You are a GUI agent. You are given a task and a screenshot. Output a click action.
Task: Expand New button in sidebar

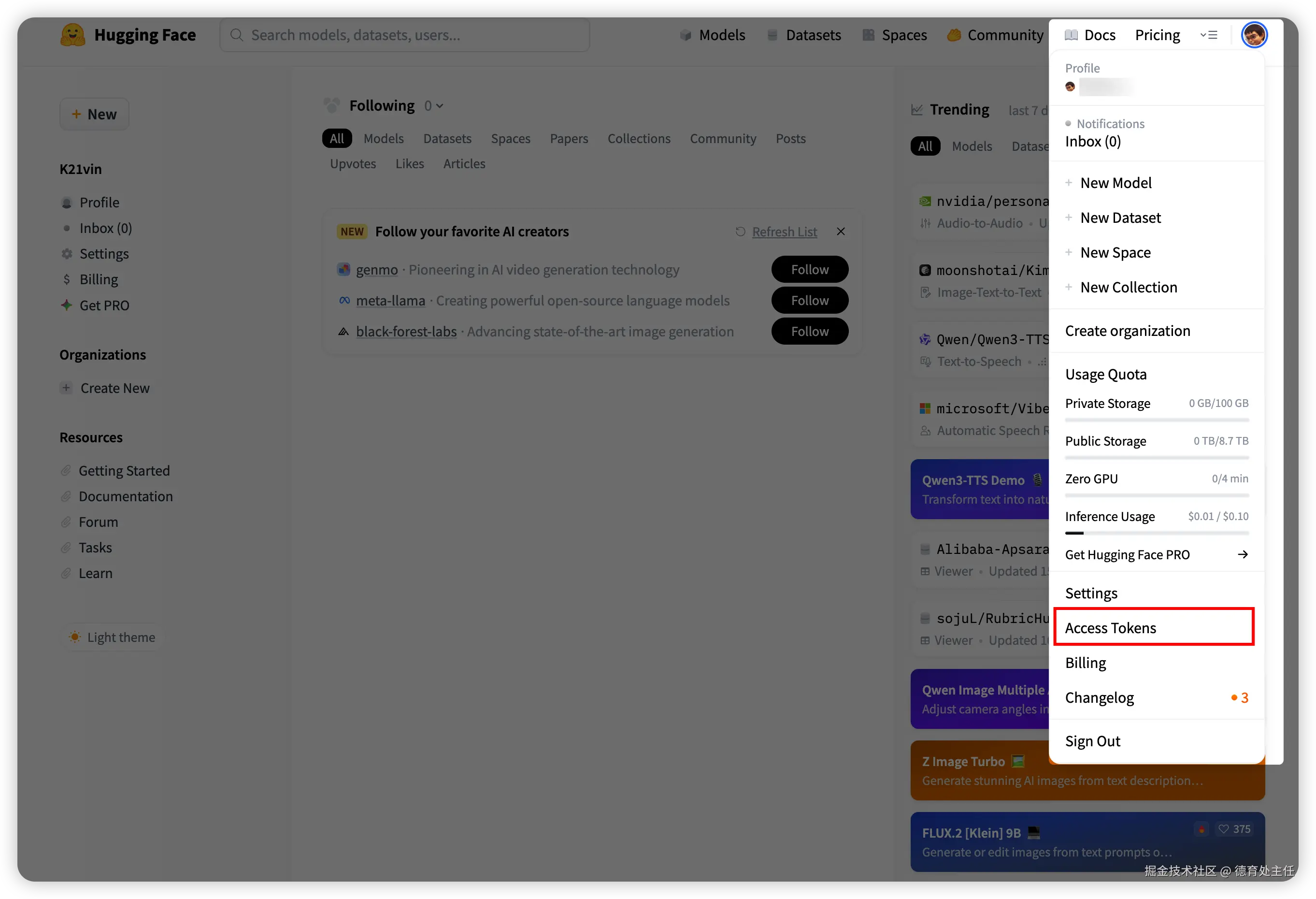95,115
